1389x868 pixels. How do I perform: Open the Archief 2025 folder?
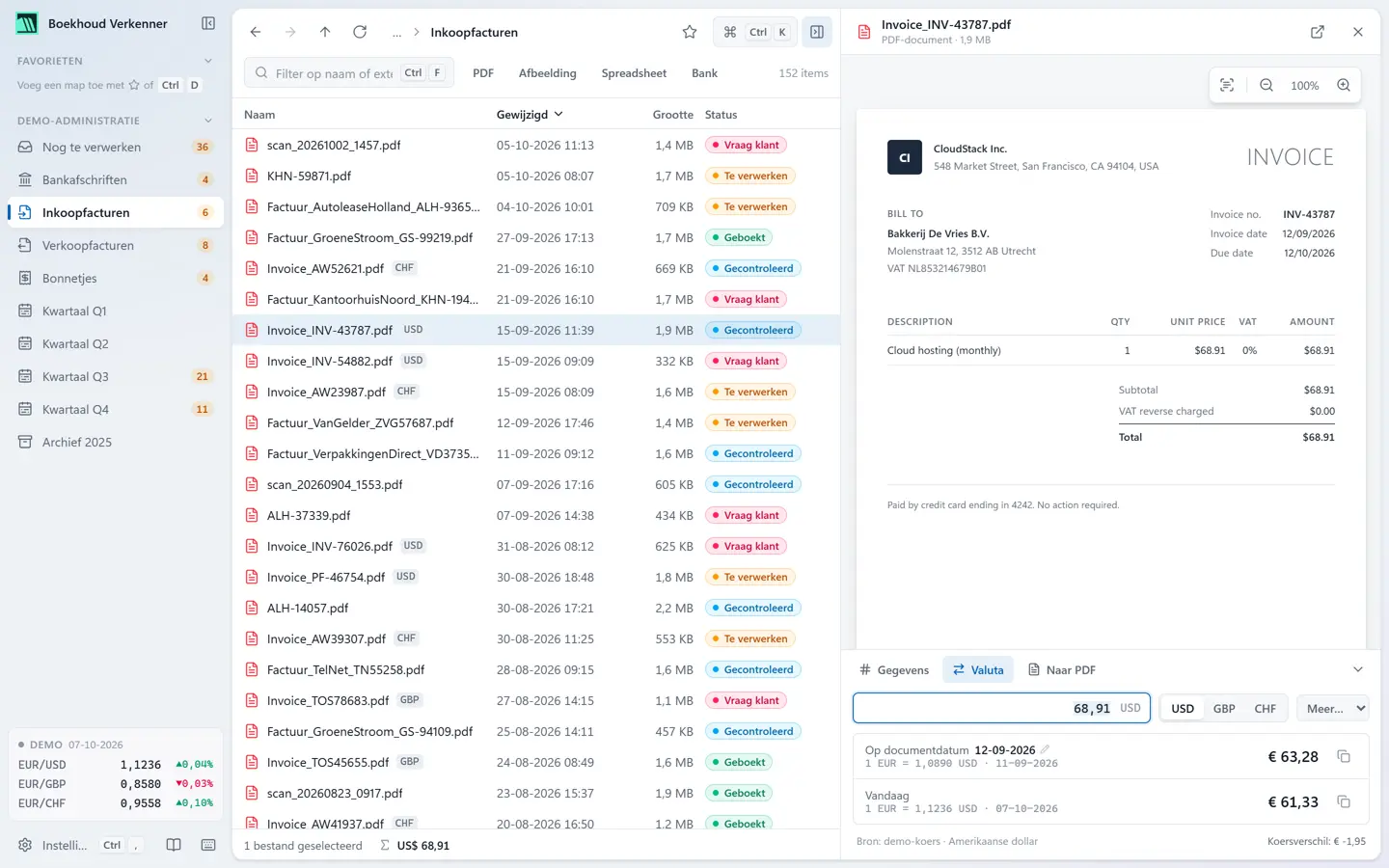click(116, 442)
